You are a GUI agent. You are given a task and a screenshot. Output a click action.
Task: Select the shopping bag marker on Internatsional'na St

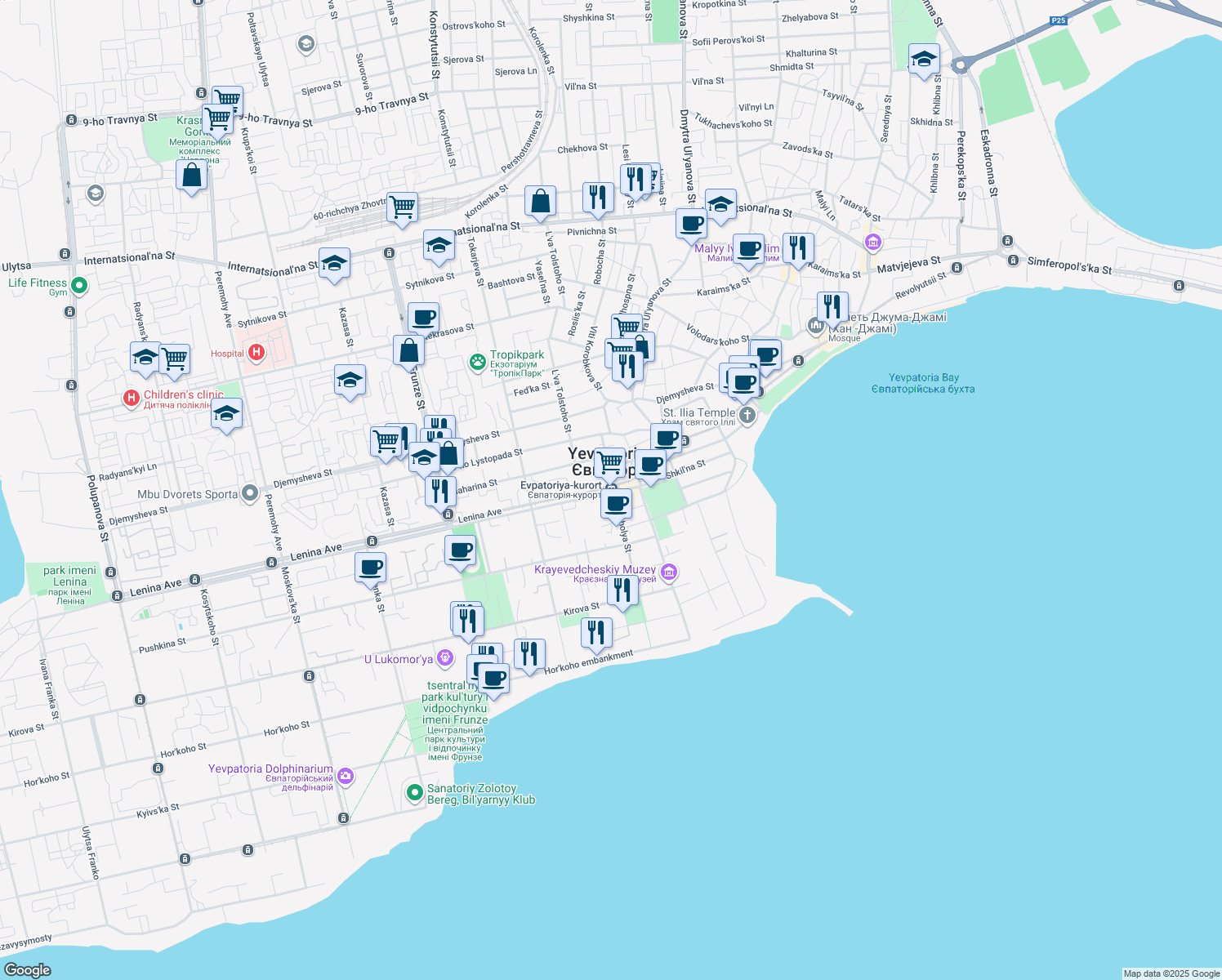pyautogui.click(x=540, y=201)
